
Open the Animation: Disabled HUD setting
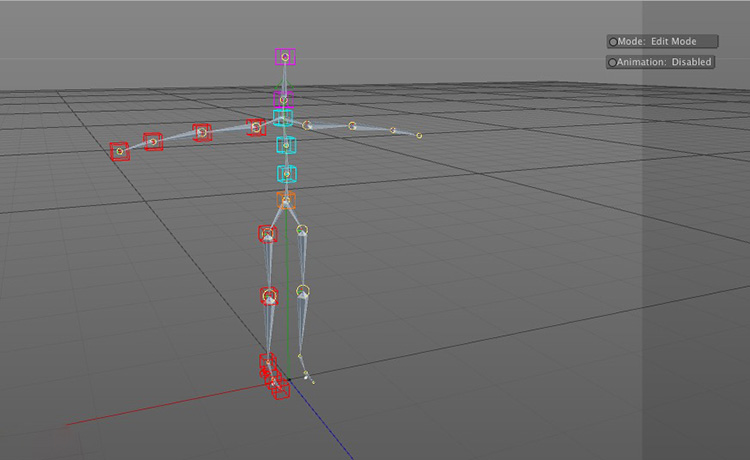coord(661,62)
